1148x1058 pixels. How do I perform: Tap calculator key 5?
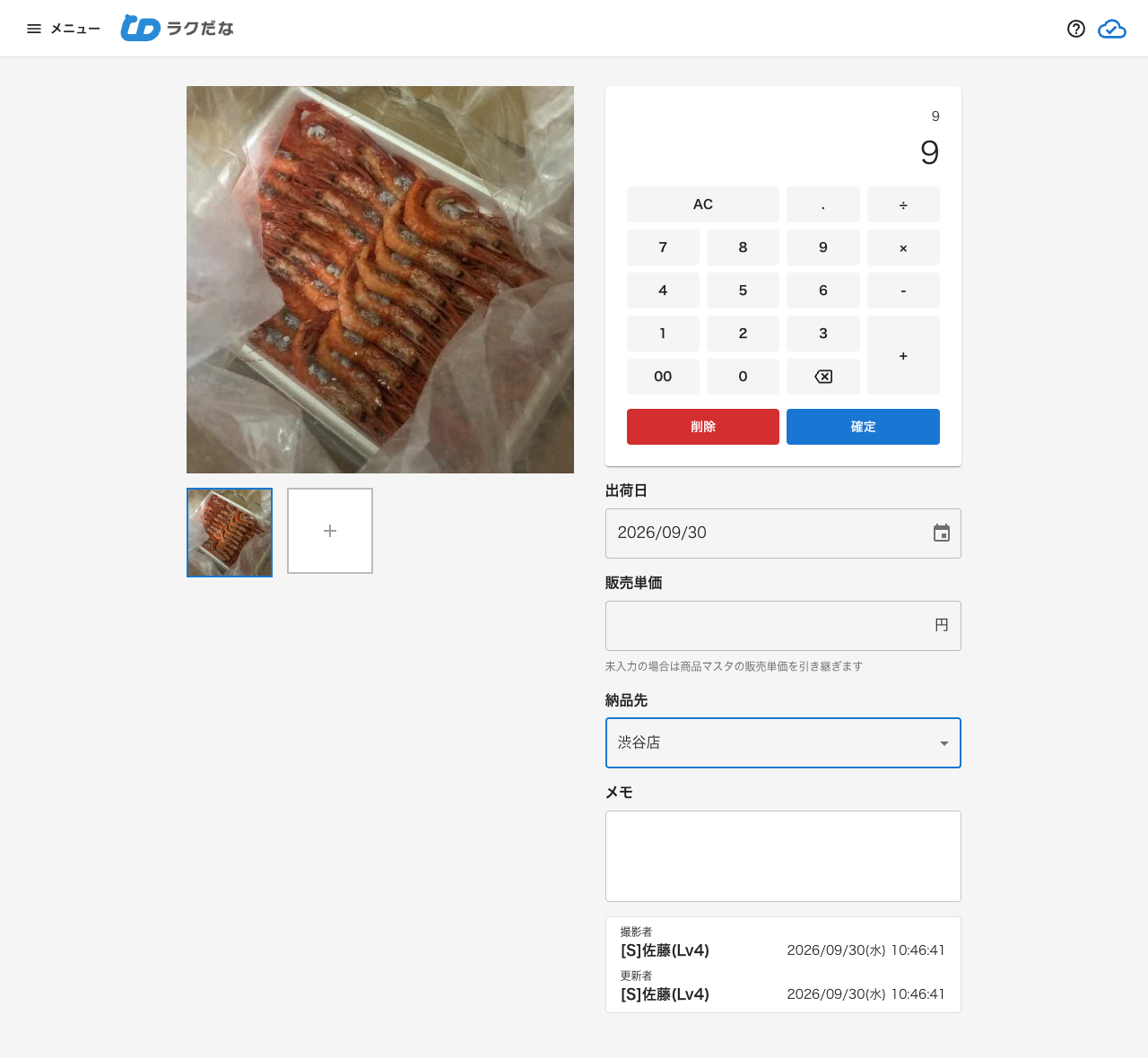tap(743, 291)
